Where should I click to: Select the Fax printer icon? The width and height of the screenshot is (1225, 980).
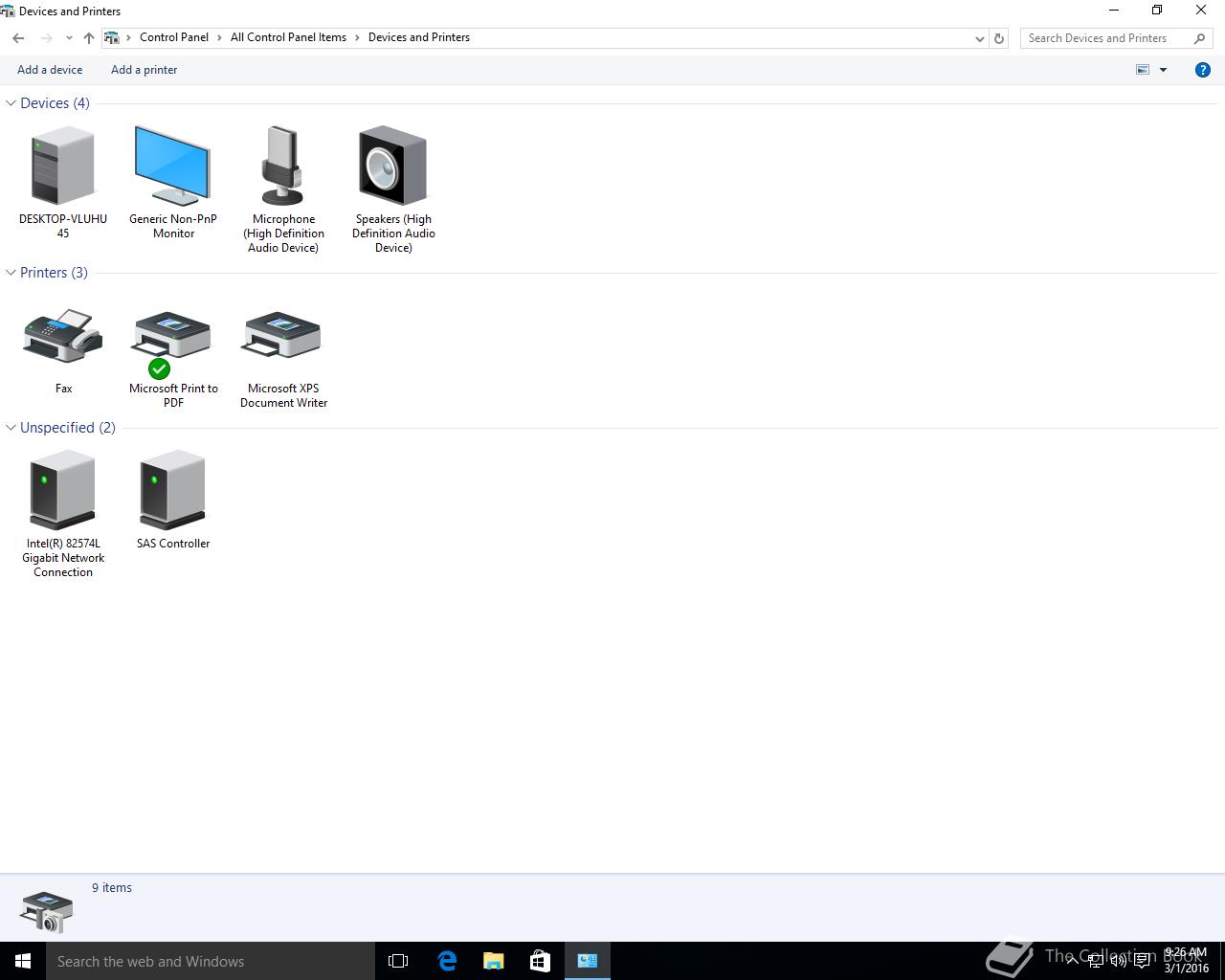click(x=63, y=336)
